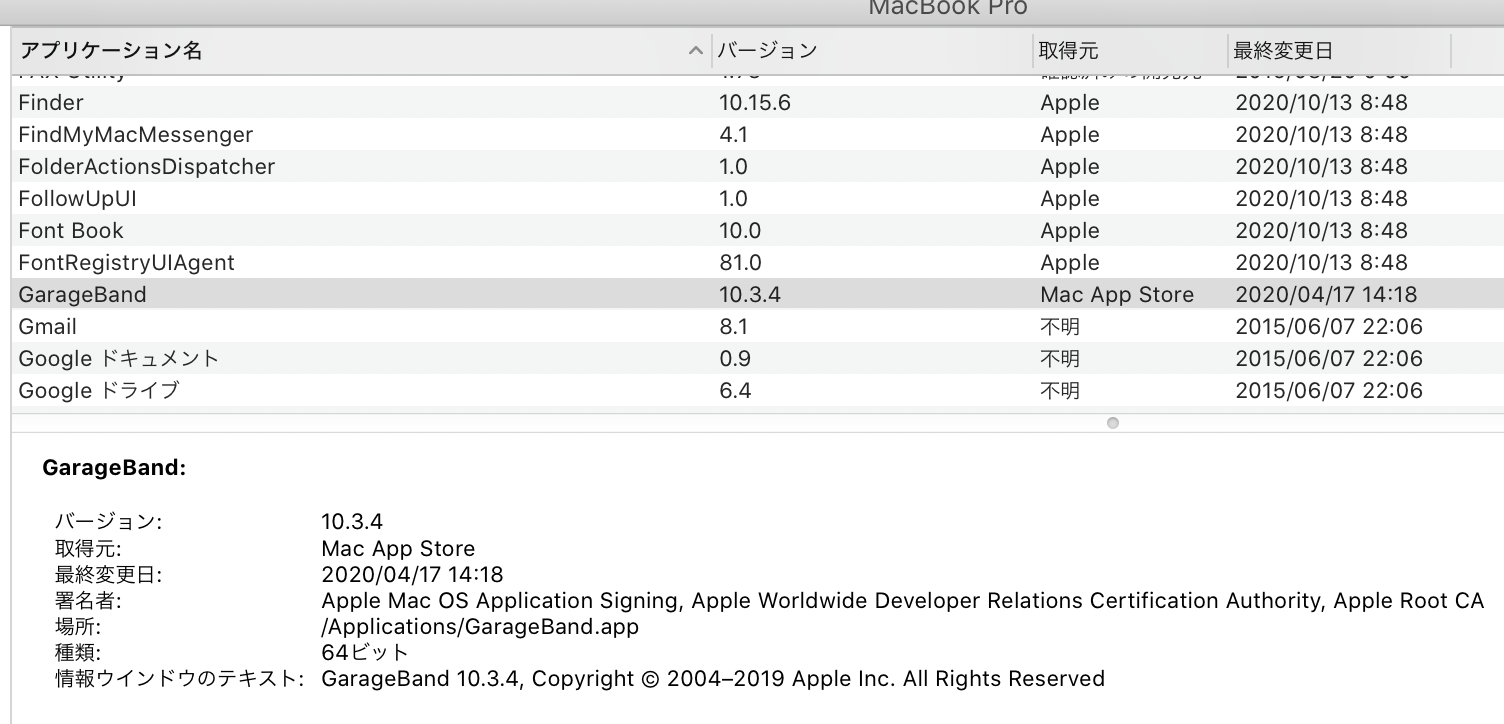Screen dimensions: 1504x724
Task: Click the 取得元 column header
Action: point(1068,51)
